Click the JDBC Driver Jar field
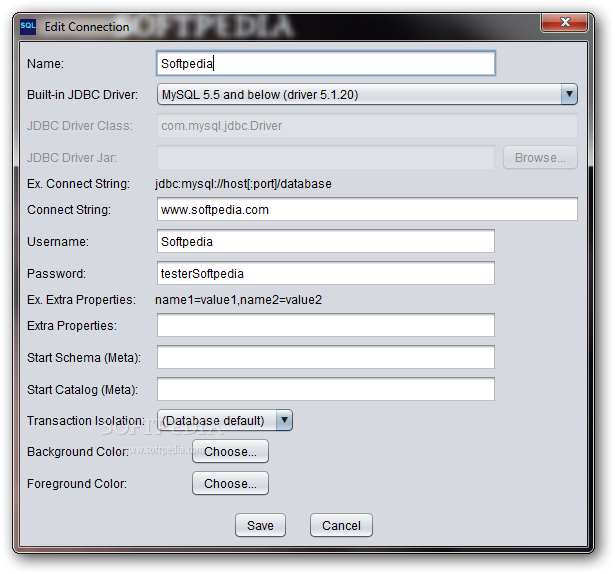This screenshot has width=615, height=574. click(326, 157)
